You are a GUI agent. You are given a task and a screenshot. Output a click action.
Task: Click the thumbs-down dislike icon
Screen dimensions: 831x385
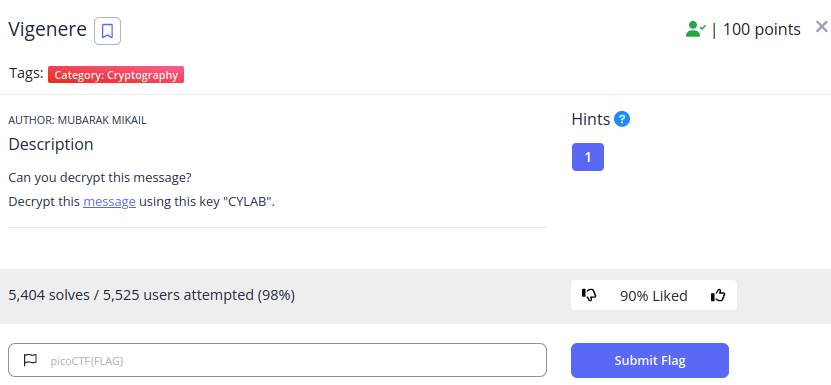pos(589,295)
